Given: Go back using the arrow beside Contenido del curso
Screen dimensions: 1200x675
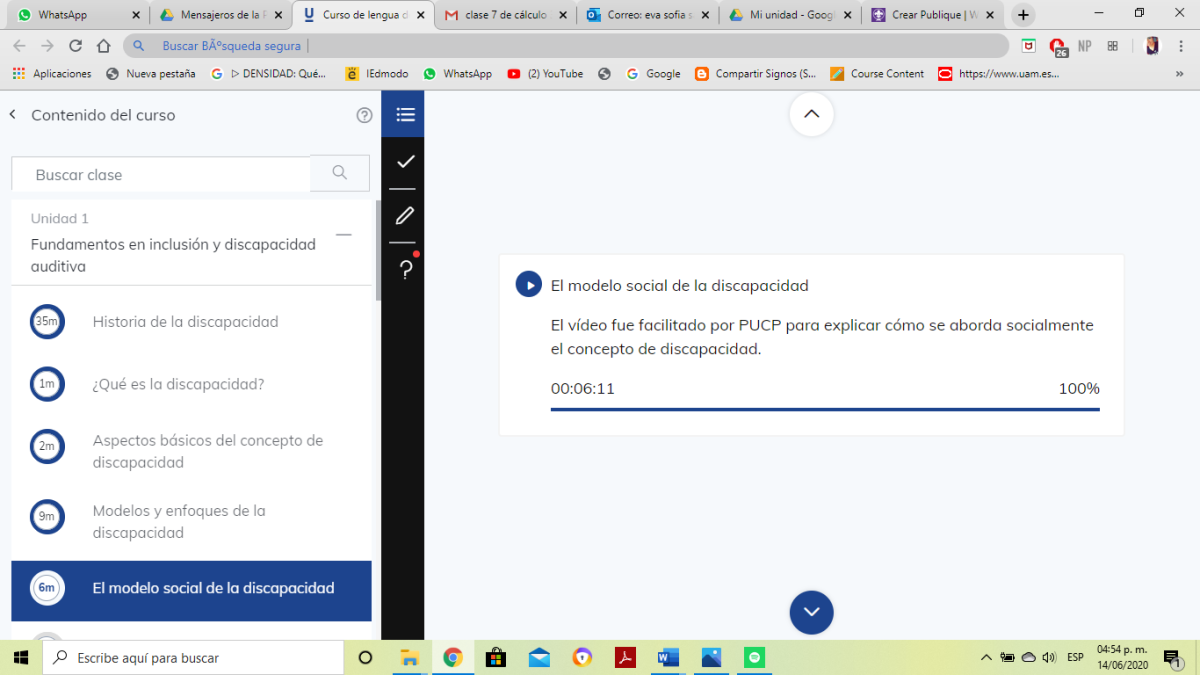Looking at the screenshot, I should [x=13, y=115].
